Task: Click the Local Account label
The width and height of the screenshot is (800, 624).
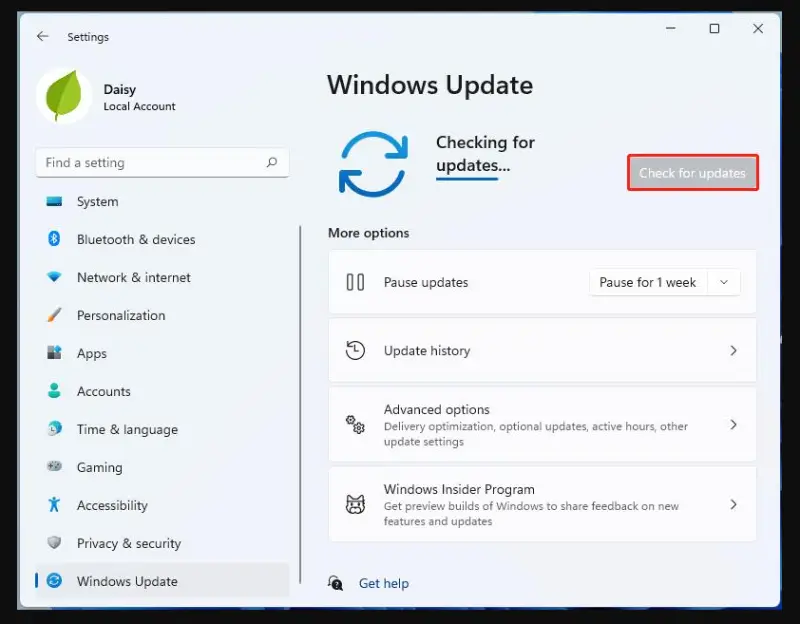Action: coord(139,106)
